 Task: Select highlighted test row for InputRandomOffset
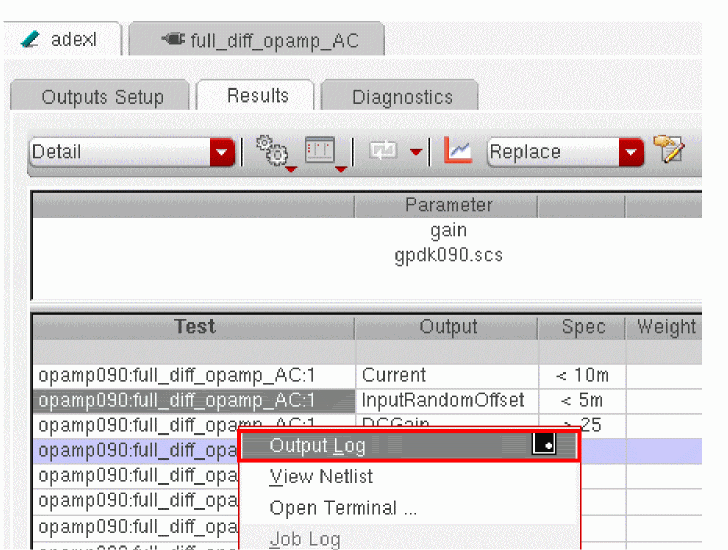[194, 401]
